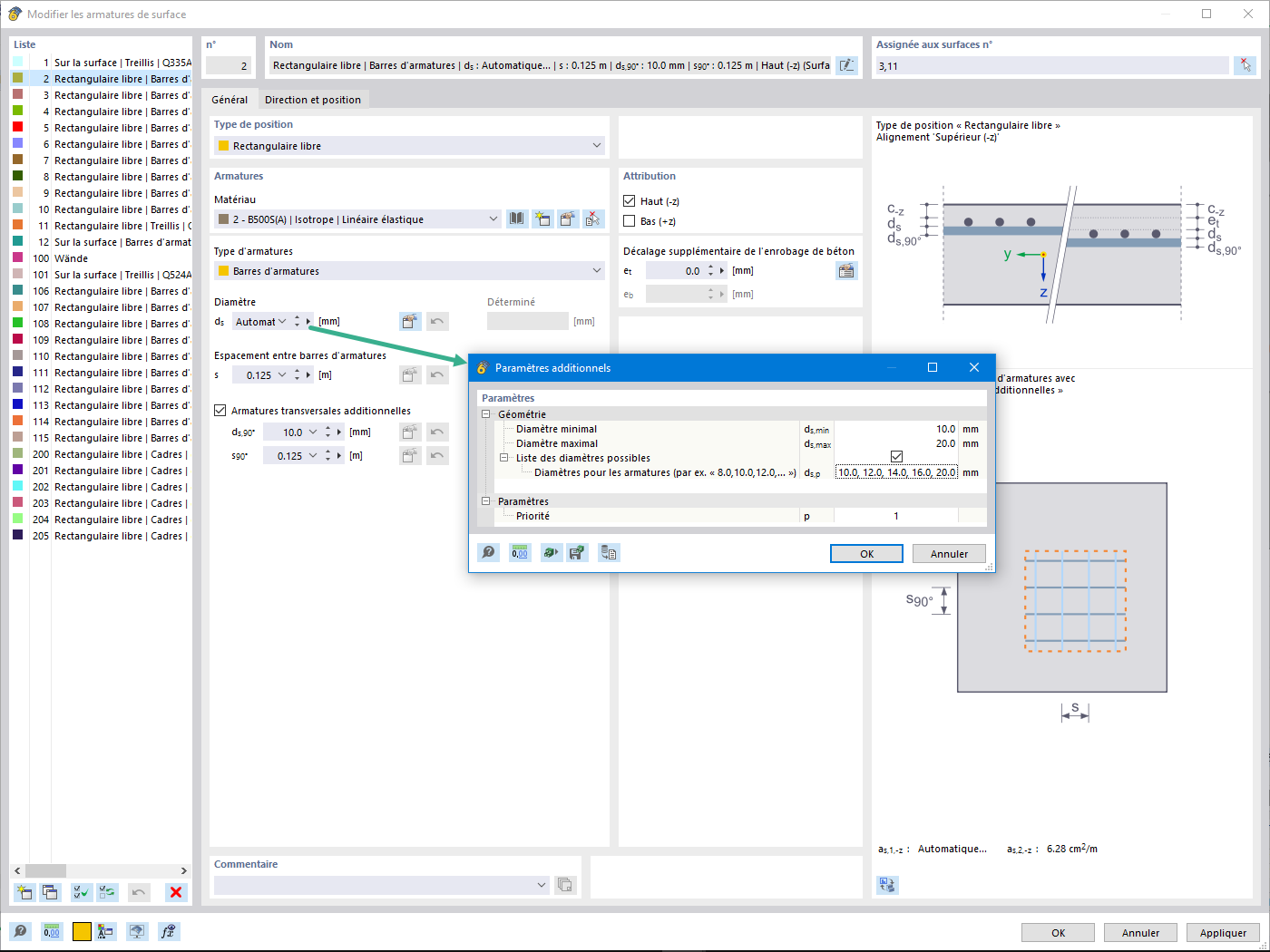Viewport: 1270px width, 952px height.
Task: Click the fx formula icon in footer
Action: (169, 931)
